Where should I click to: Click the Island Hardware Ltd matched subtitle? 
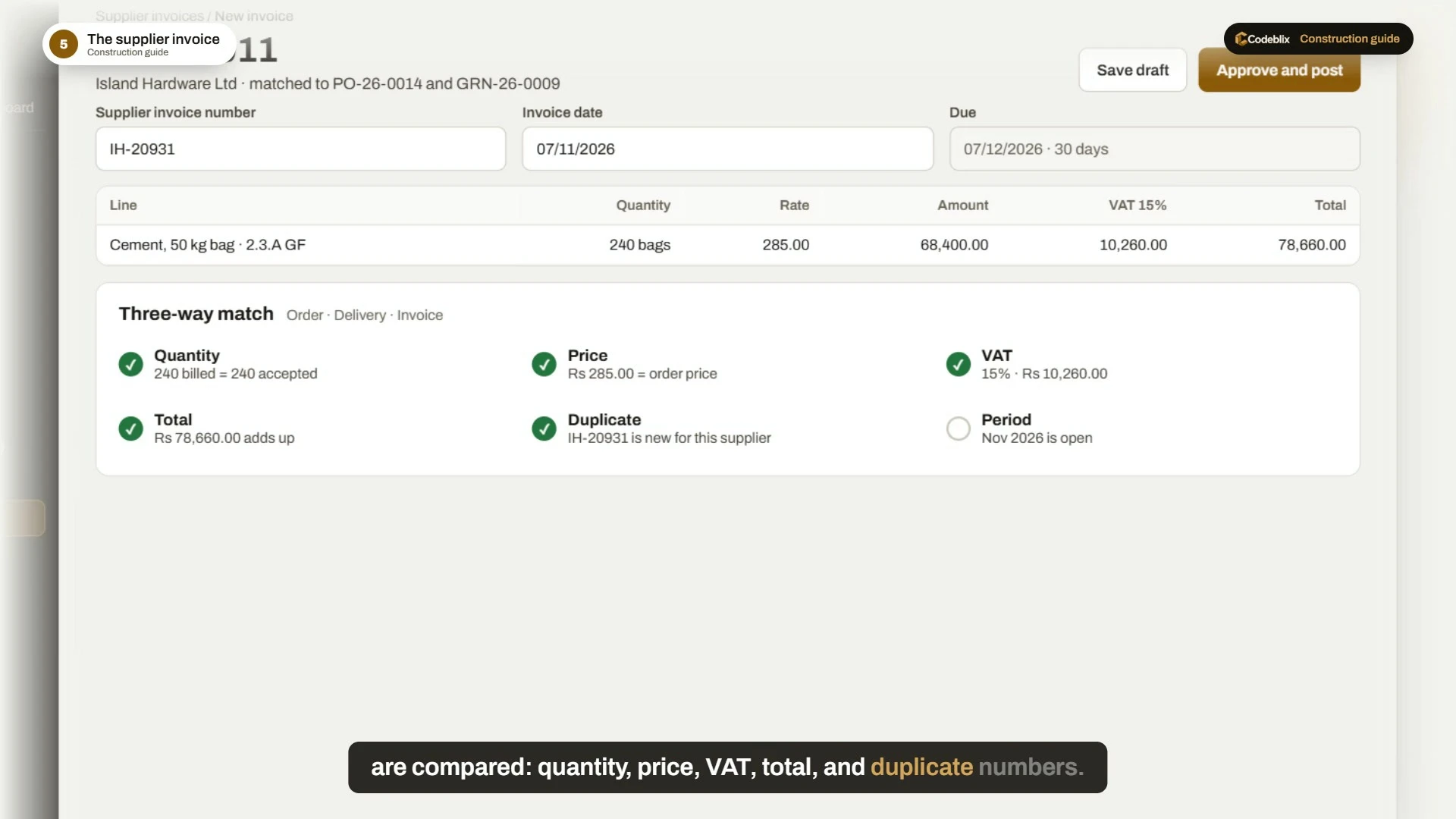328,84
